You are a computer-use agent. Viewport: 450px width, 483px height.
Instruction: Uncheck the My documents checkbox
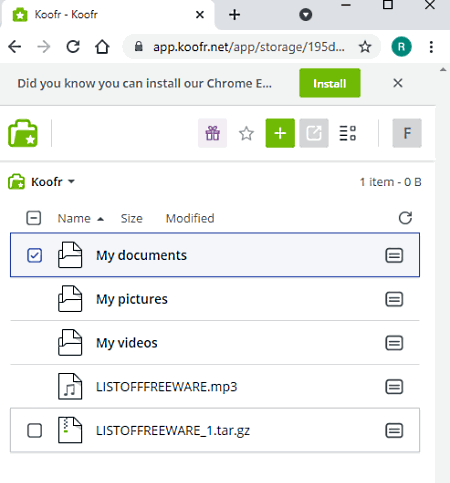pyautogui.click(x=34, y=256)
